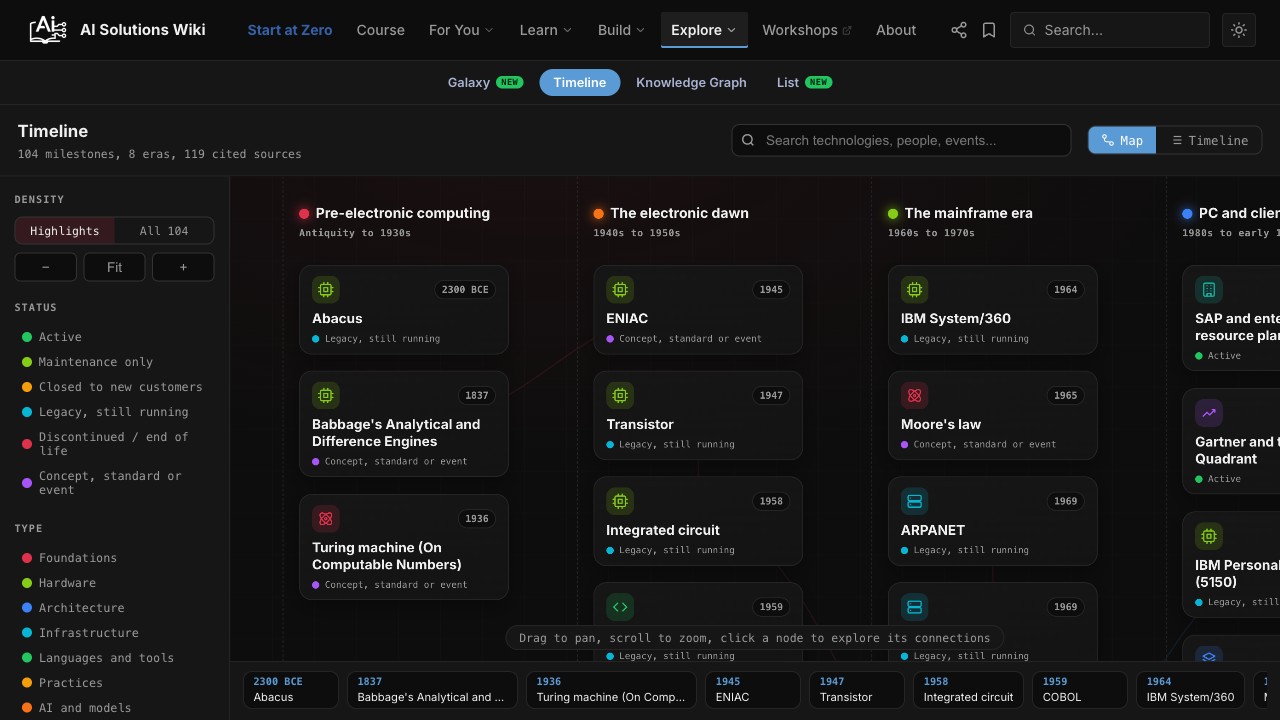The height and width of the screenshot is (720, 1280).
Task: Jump to 1947 Transistor timeline chip
Action: point(857,690)
